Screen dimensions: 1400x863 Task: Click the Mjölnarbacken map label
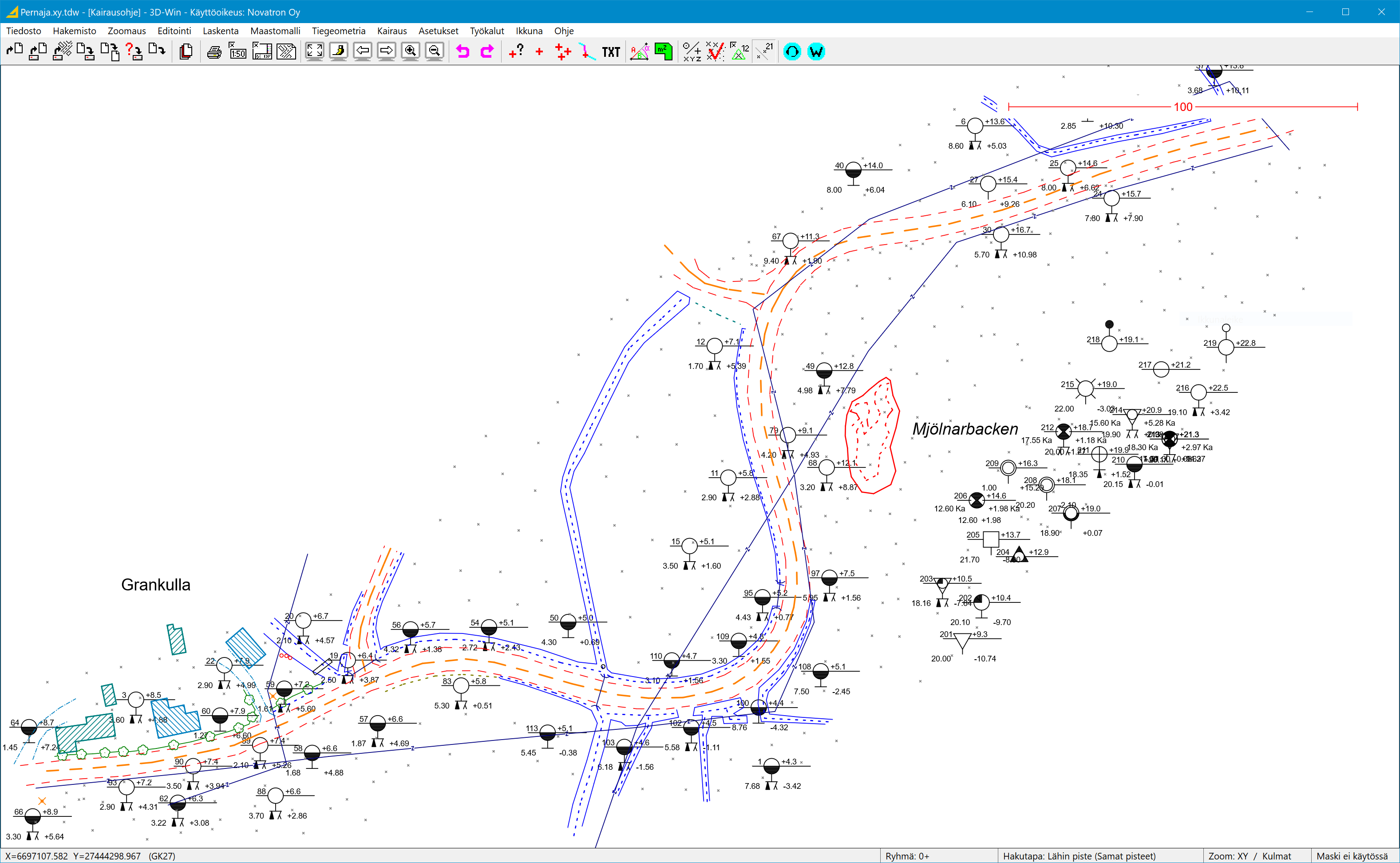965,429
